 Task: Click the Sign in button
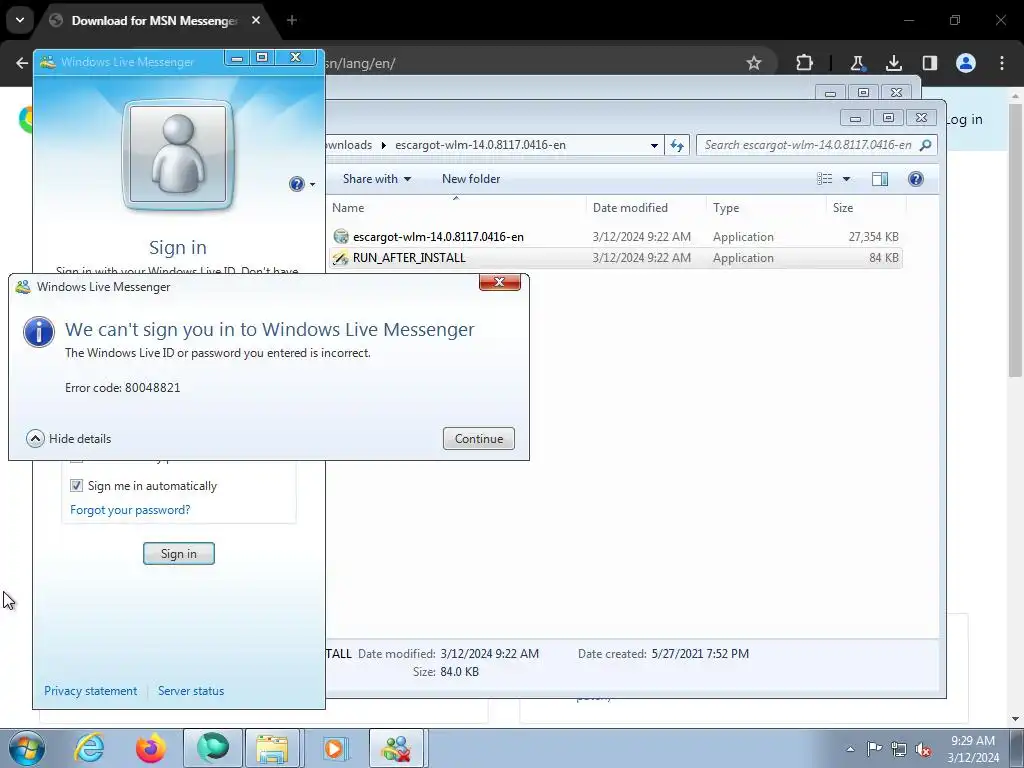[x=179, y=554]
